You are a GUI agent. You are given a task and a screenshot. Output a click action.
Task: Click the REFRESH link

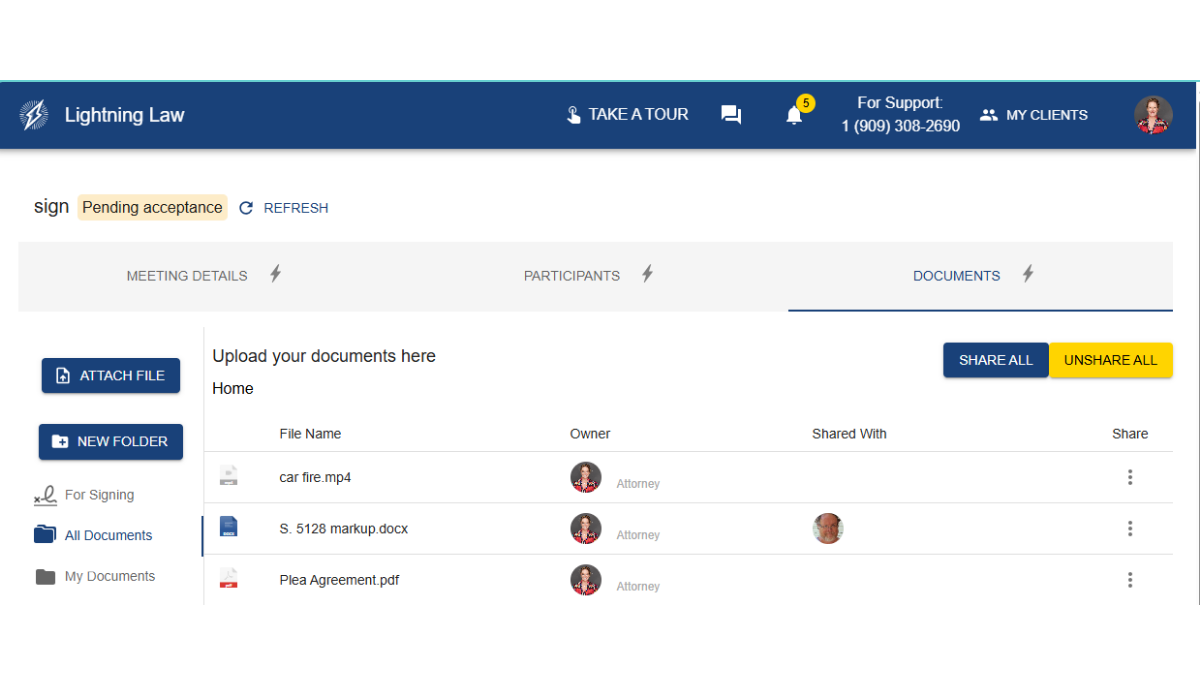(296, 208)
